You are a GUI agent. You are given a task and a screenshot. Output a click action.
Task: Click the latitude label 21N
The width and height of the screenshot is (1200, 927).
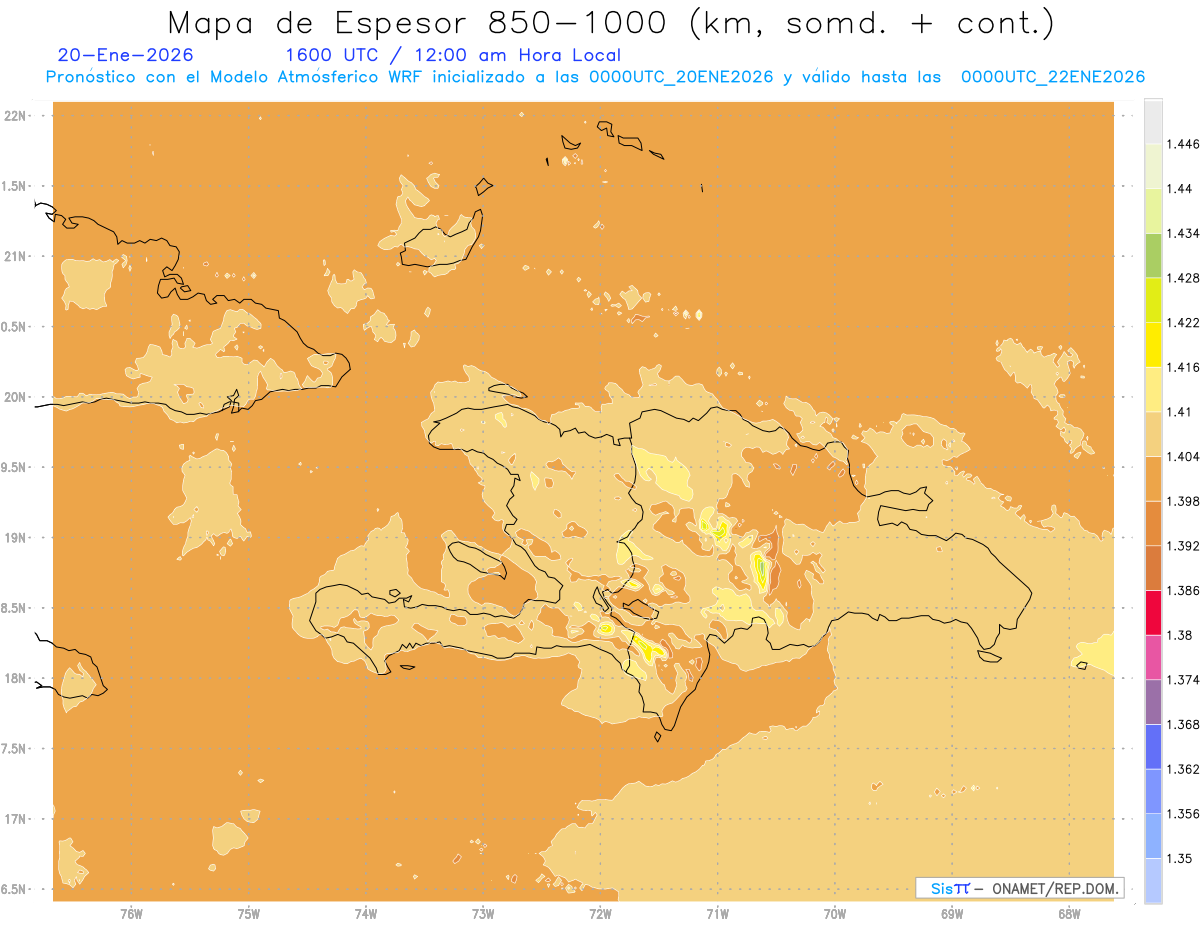(x=15, y=257)
